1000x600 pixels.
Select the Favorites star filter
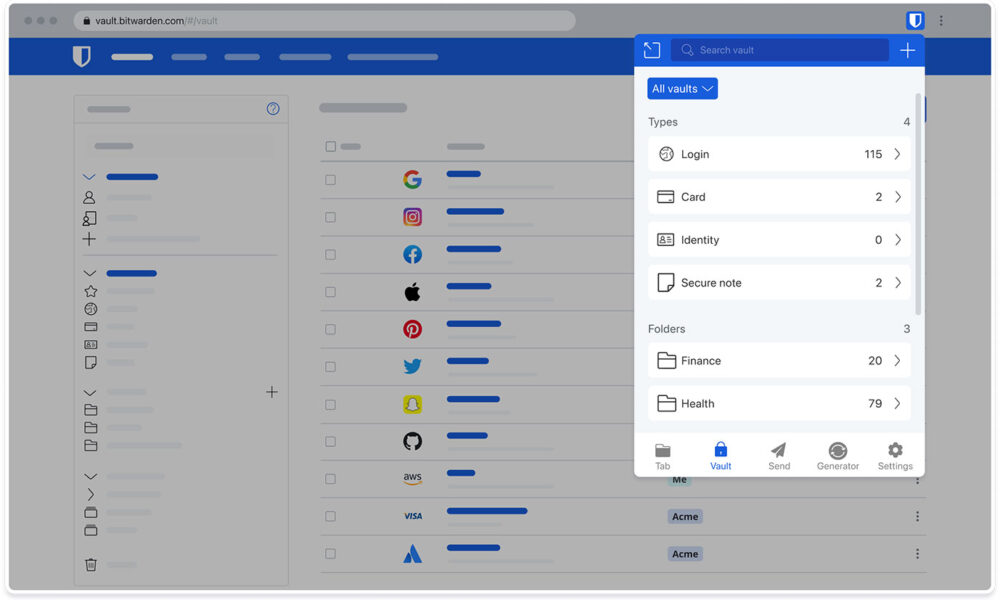(x=91, y=291)
